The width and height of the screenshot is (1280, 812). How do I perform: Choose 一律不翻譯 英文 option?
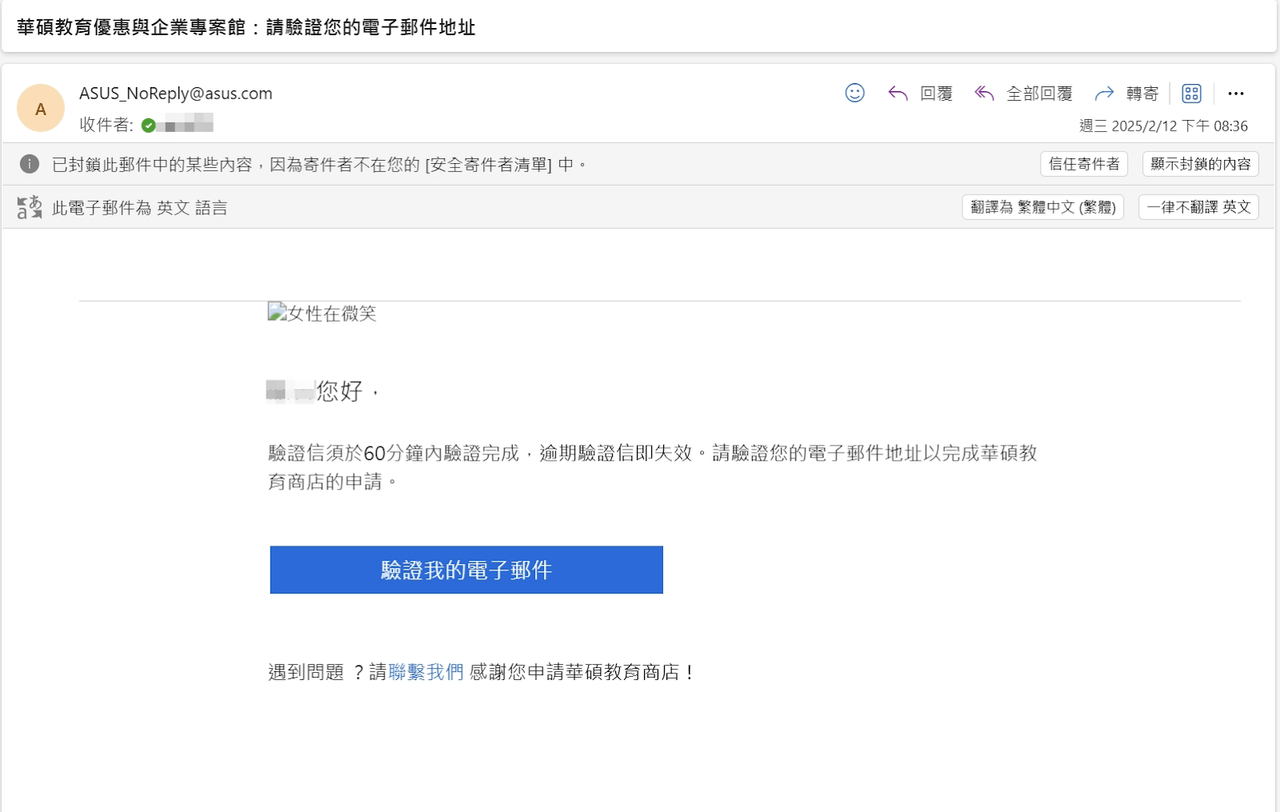[x=1198, y=207]
